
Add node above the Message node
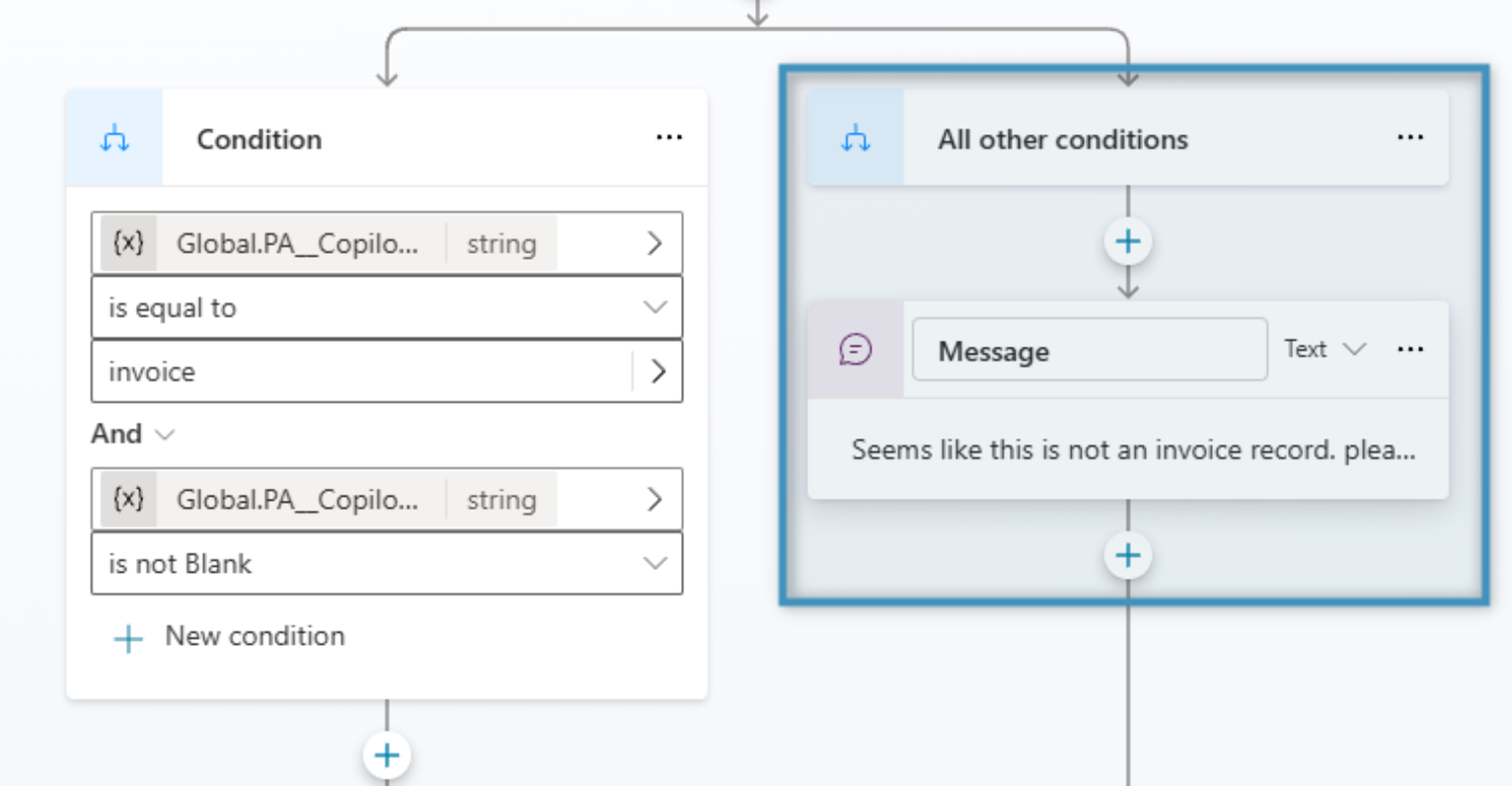pos(1128,241)
